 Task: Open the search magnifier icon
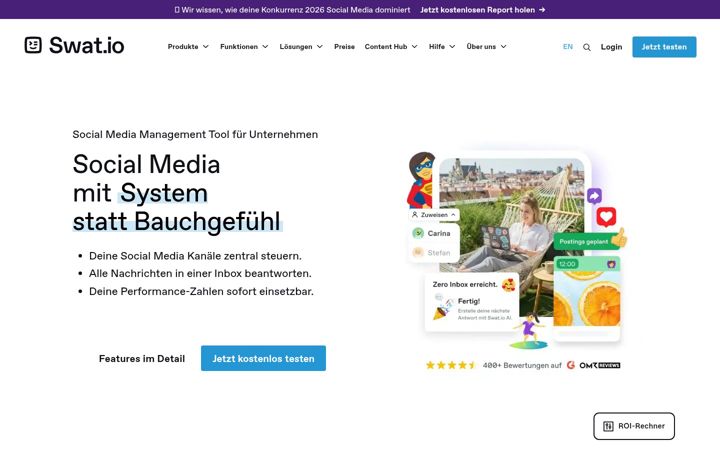(x=586, y=47)
